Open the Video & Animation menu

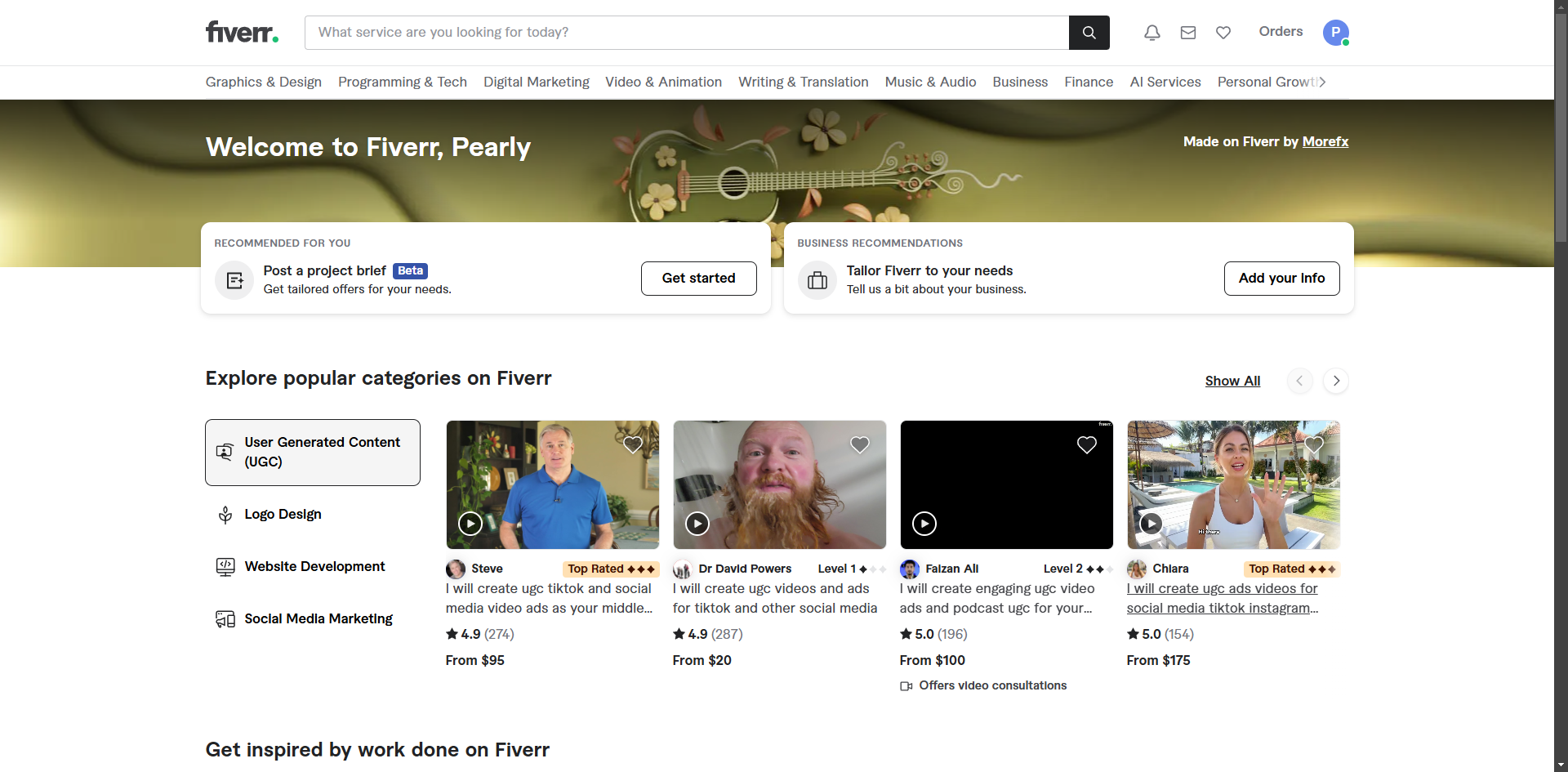(x=664, y=82)
